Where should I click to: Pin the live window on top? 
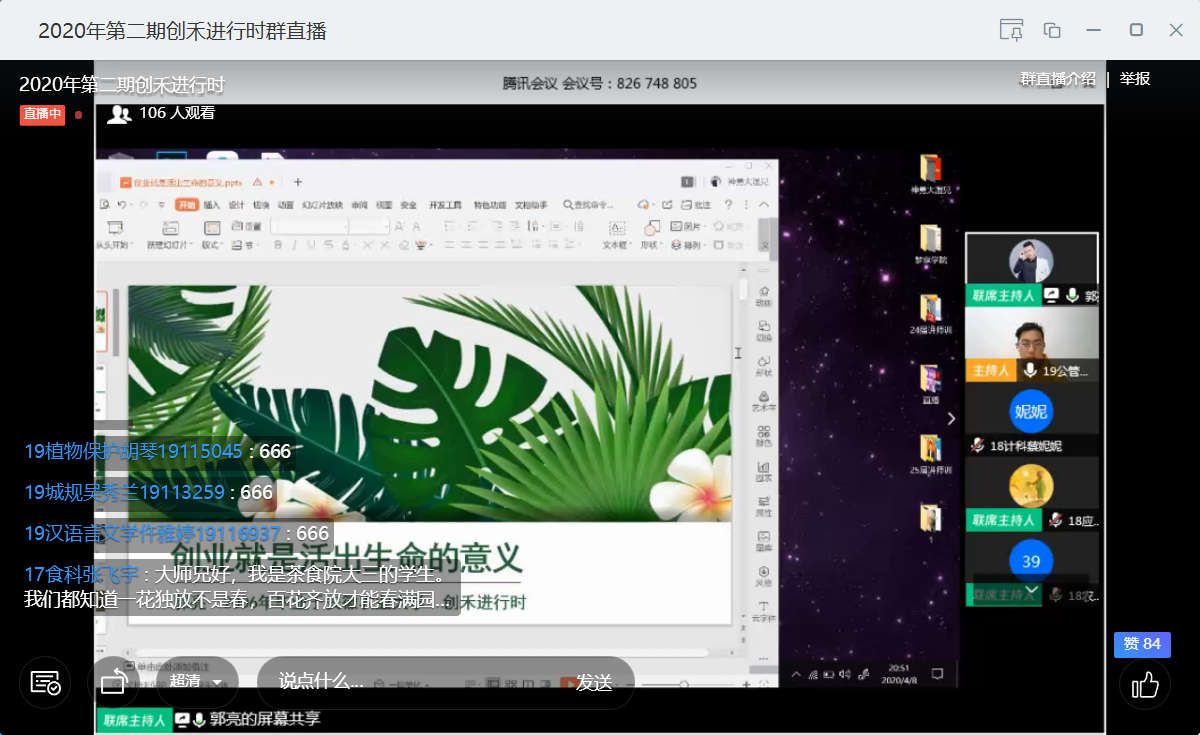click(1011, 30)
